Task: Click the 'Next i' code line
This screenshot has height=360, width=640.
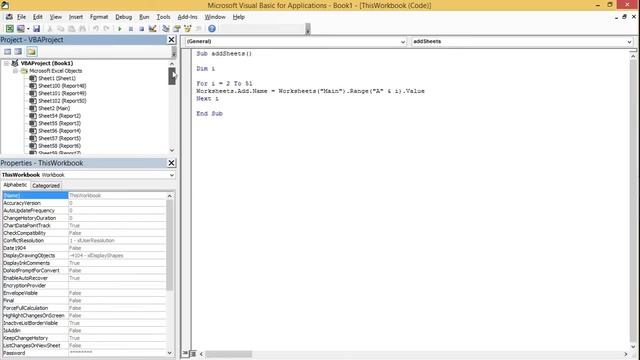Action: (x=207, y=99)
